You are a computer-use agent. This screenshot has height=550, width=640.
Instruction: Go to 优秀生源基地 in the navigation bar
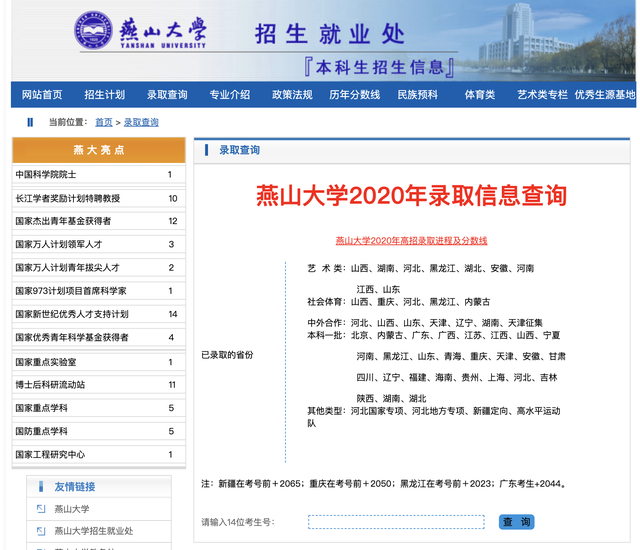pyautogui.click(x=605, y=95)
